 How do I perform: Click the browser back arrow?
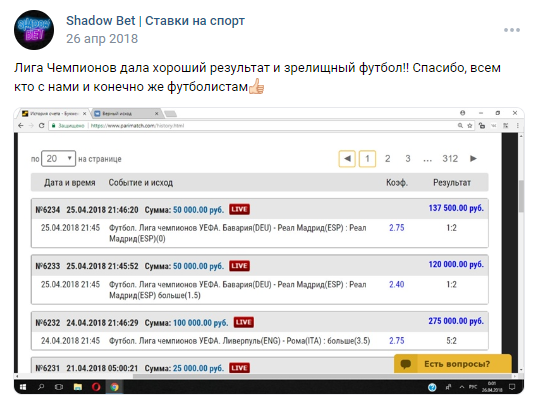[x=21, y=126]
